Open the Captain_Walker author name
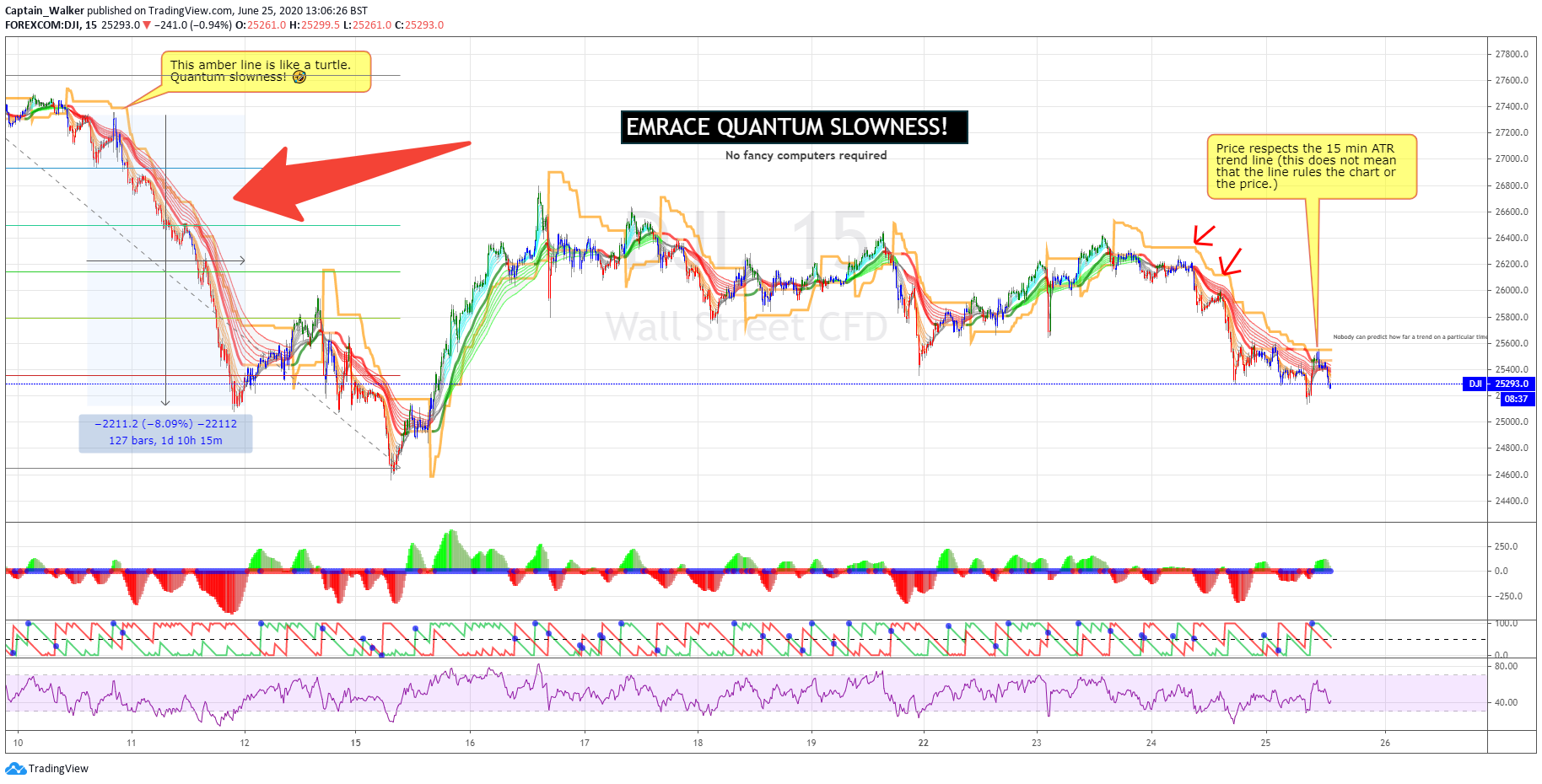 tap(45, 11)
